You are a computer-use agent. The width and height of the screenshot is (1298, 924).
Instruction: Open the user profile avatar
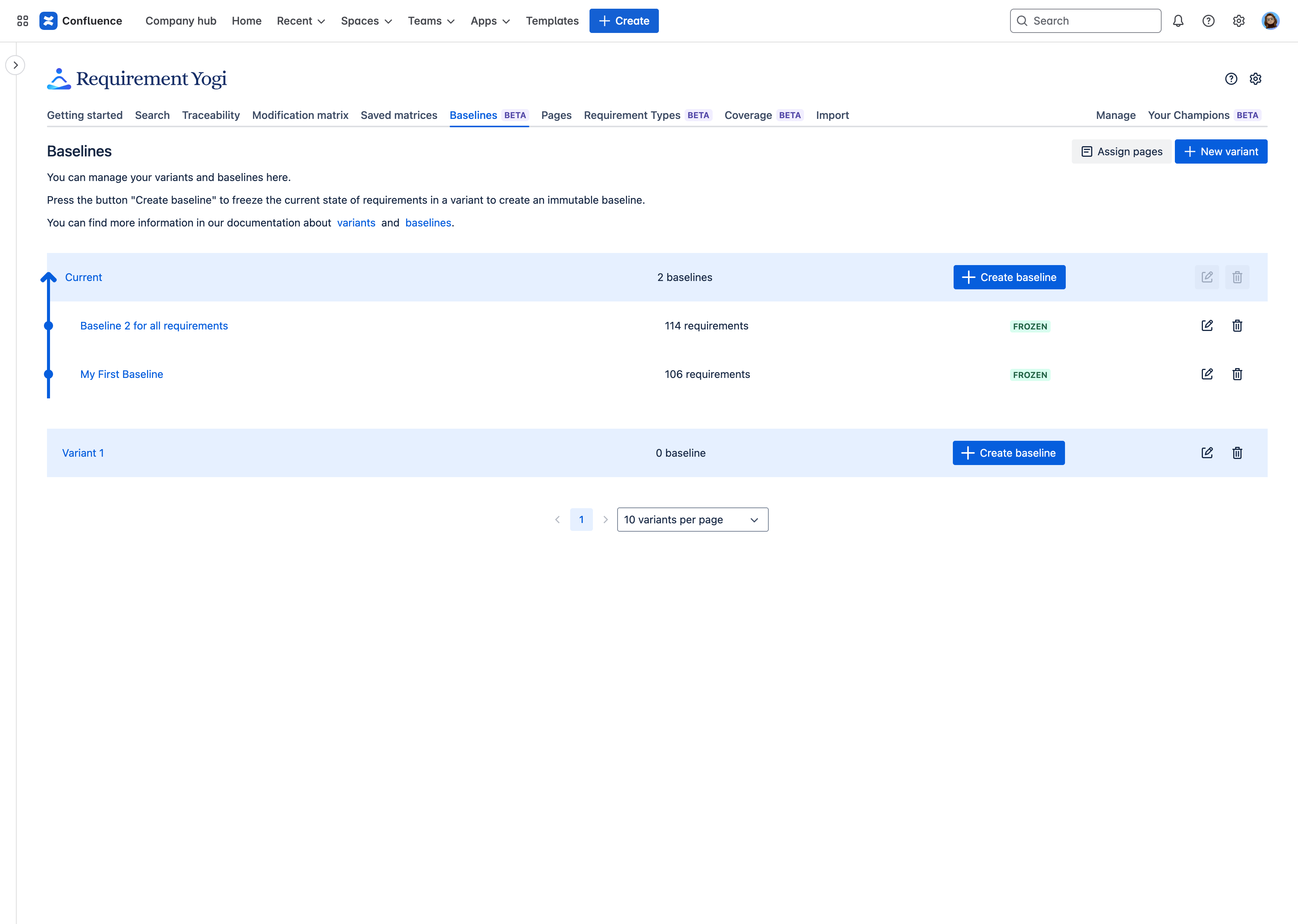(1270, 21)
